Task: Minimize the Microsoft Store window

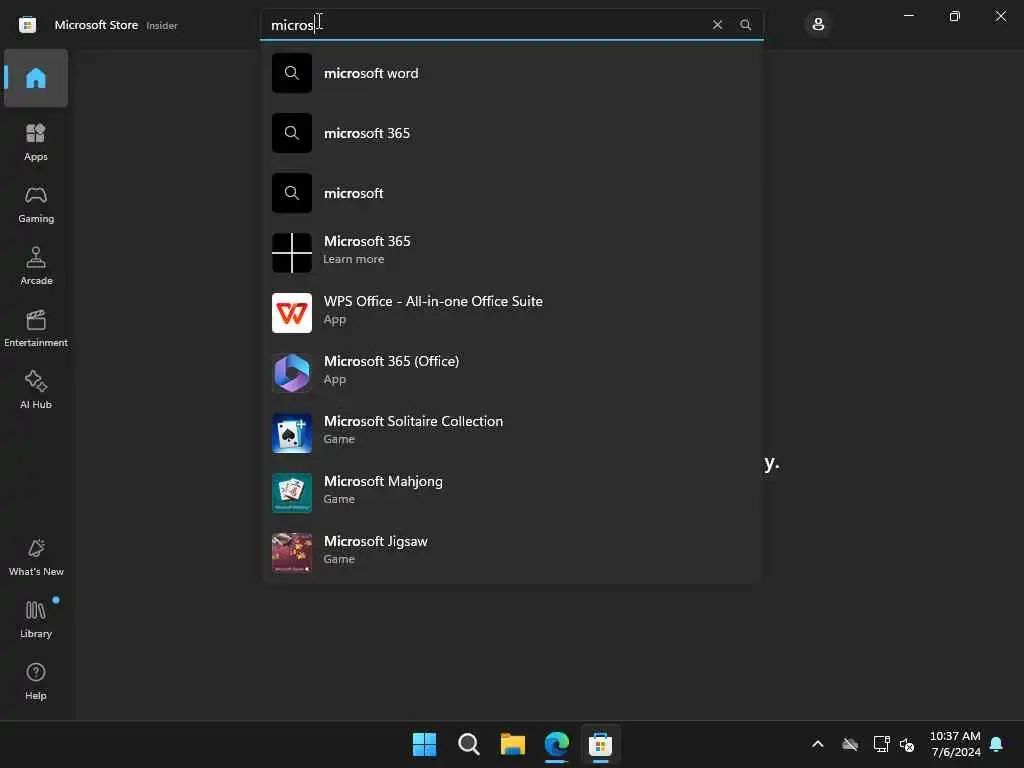Action: (908, 16)
